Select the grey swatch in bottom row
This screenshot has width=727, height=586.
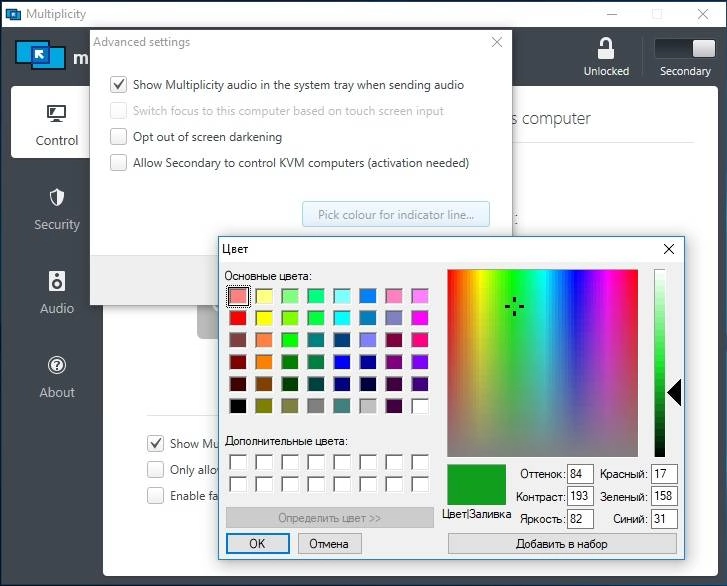coord(316,406)
